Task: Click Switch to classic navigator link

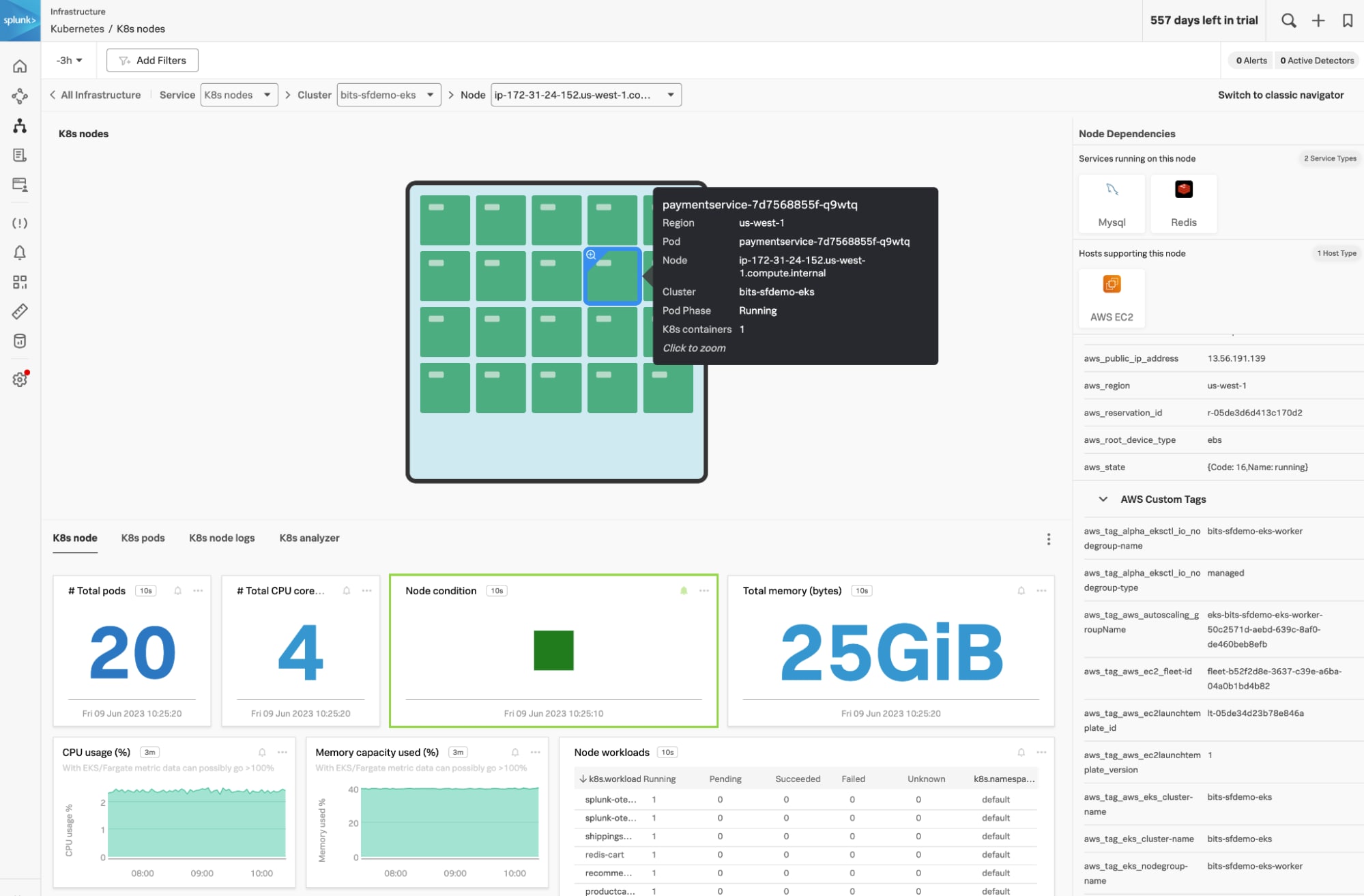Action: tap(1281, 94)
